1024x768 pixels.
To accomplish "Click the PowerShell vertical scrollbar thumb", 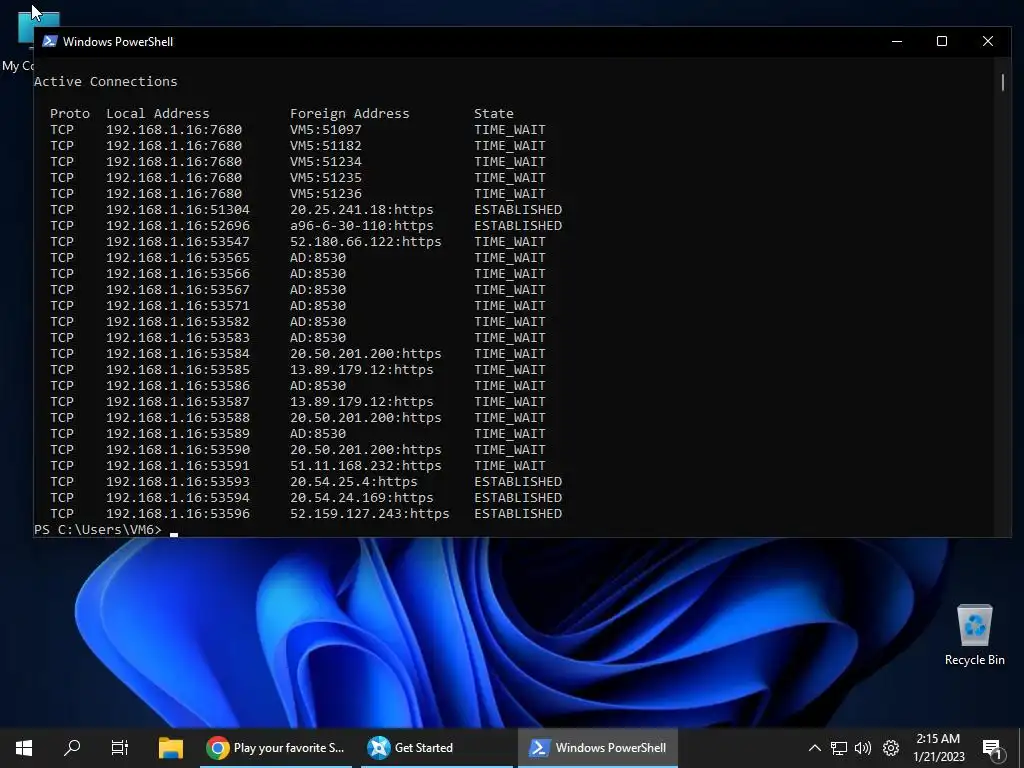I will [x=1002, y=82].
